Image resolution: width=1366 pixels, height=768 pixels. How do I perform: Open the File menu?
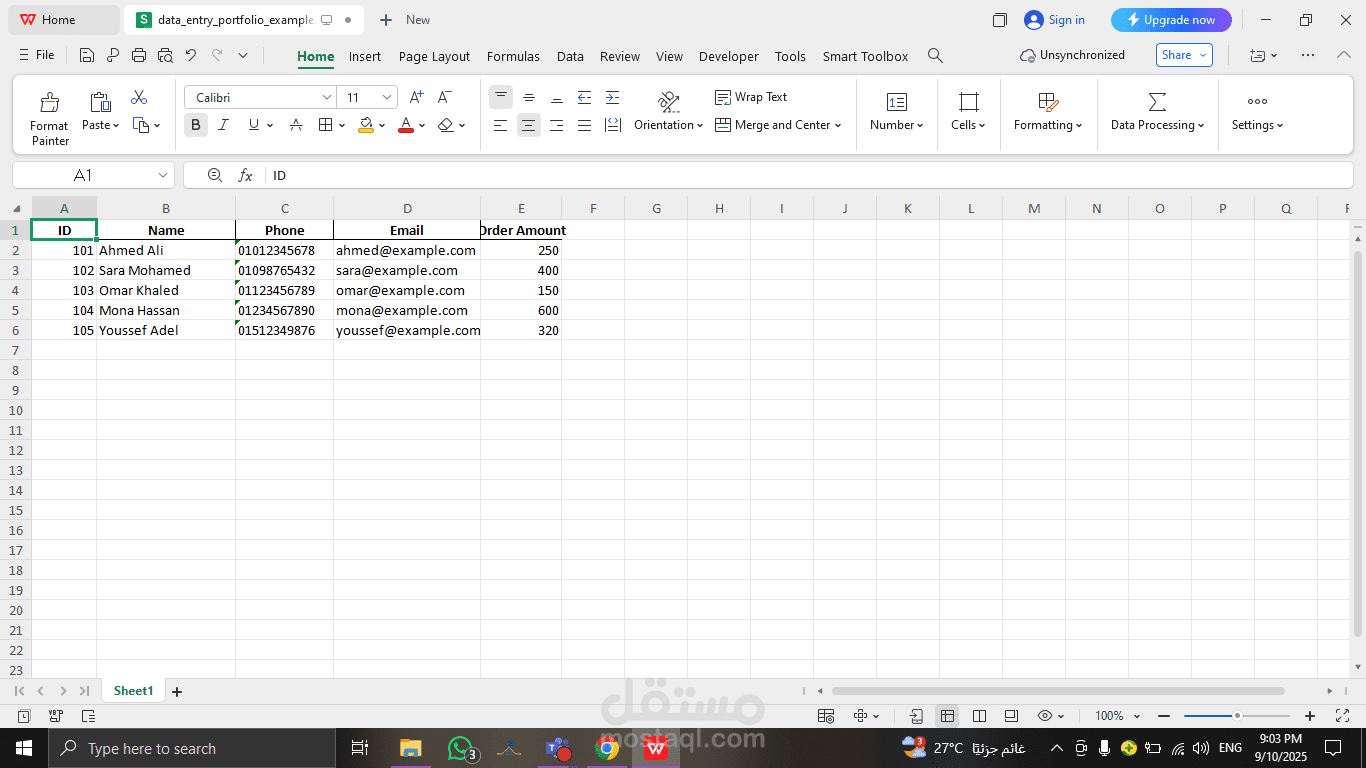(x=36, y=55)
